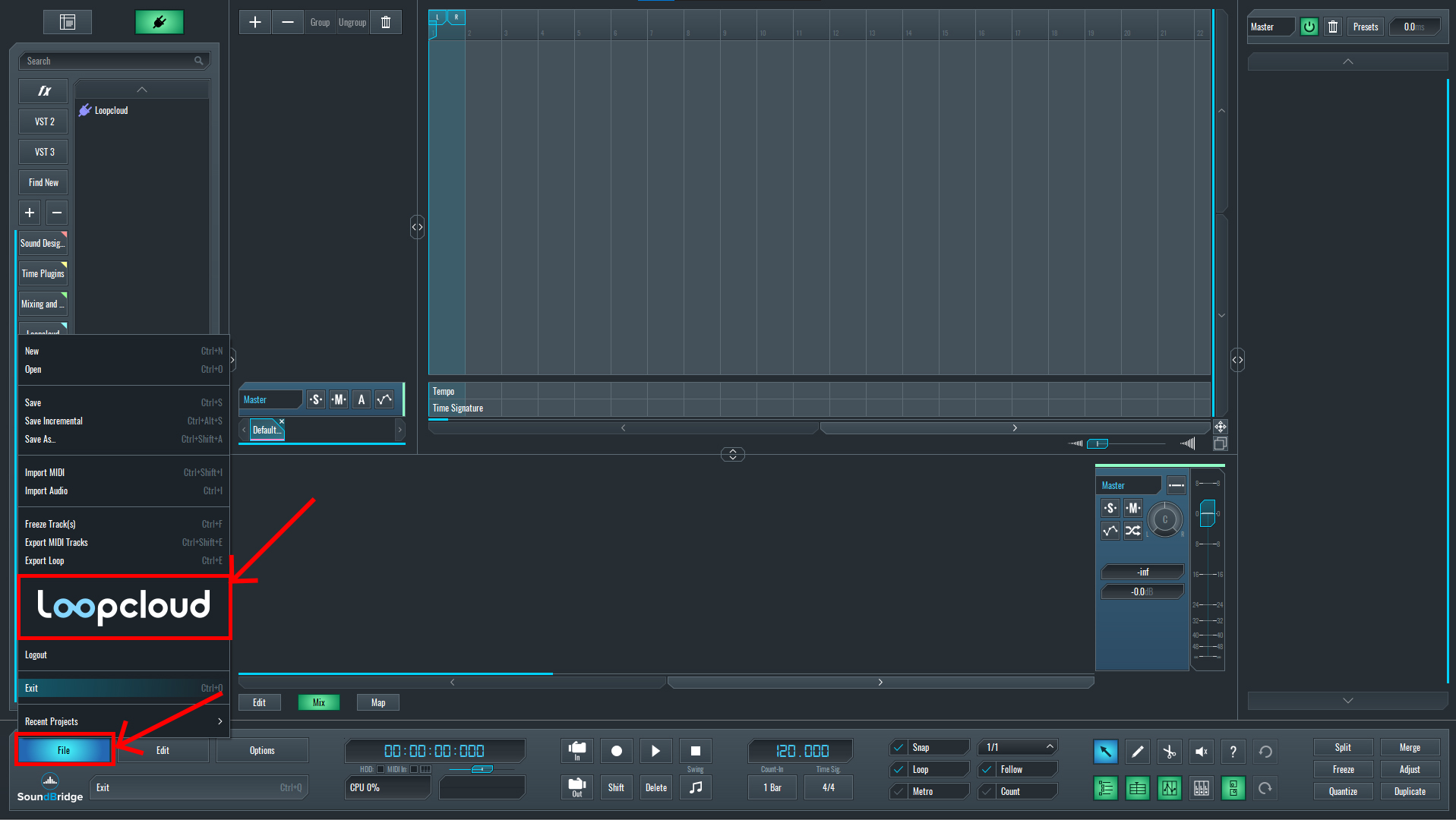Select Import Audio in File menu
Image resolution: width=1456 pixels, height=820 pixels.
point(123,490)
